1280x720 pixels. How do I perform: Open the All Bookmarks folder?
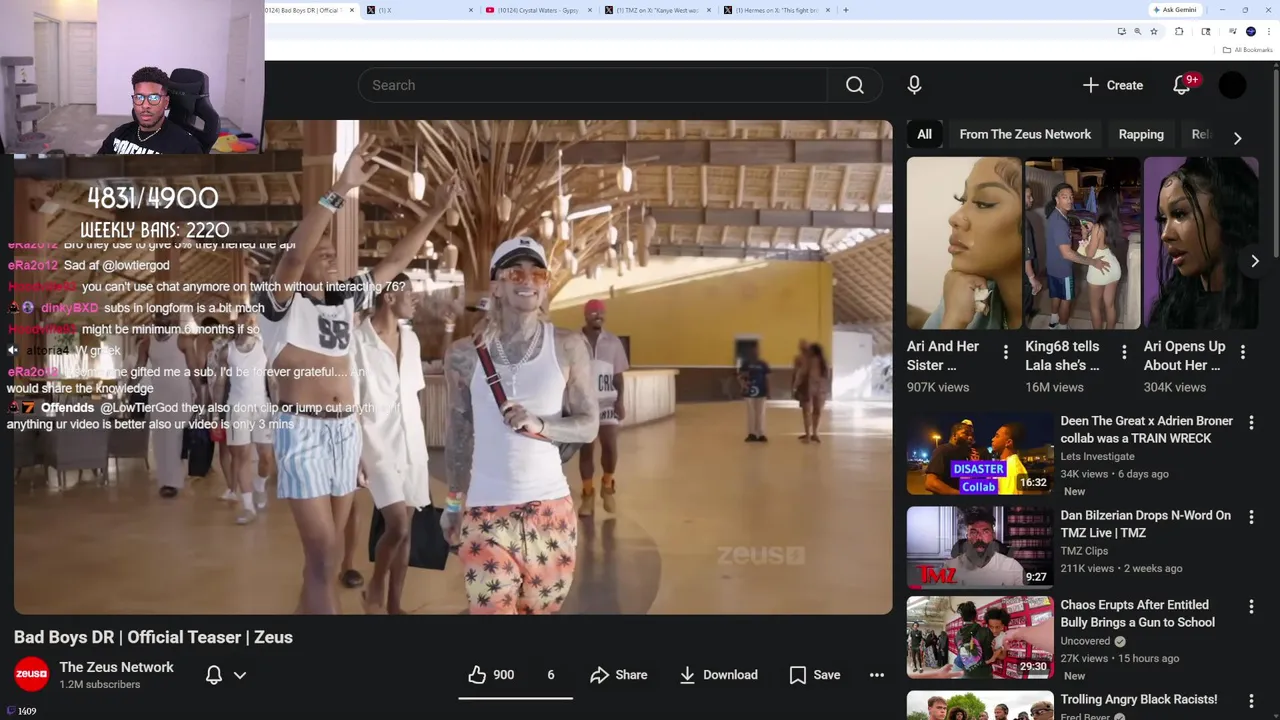(x=1247, y=50)
